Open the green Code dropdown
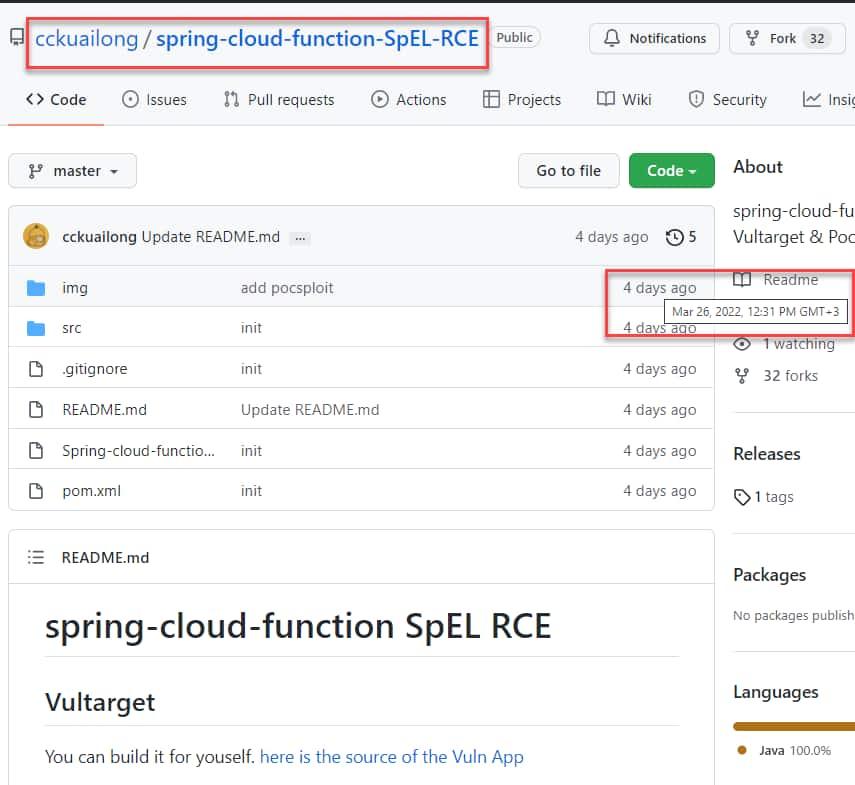Image resolution: width=855 pixels, height=785 pixels. 671,171
